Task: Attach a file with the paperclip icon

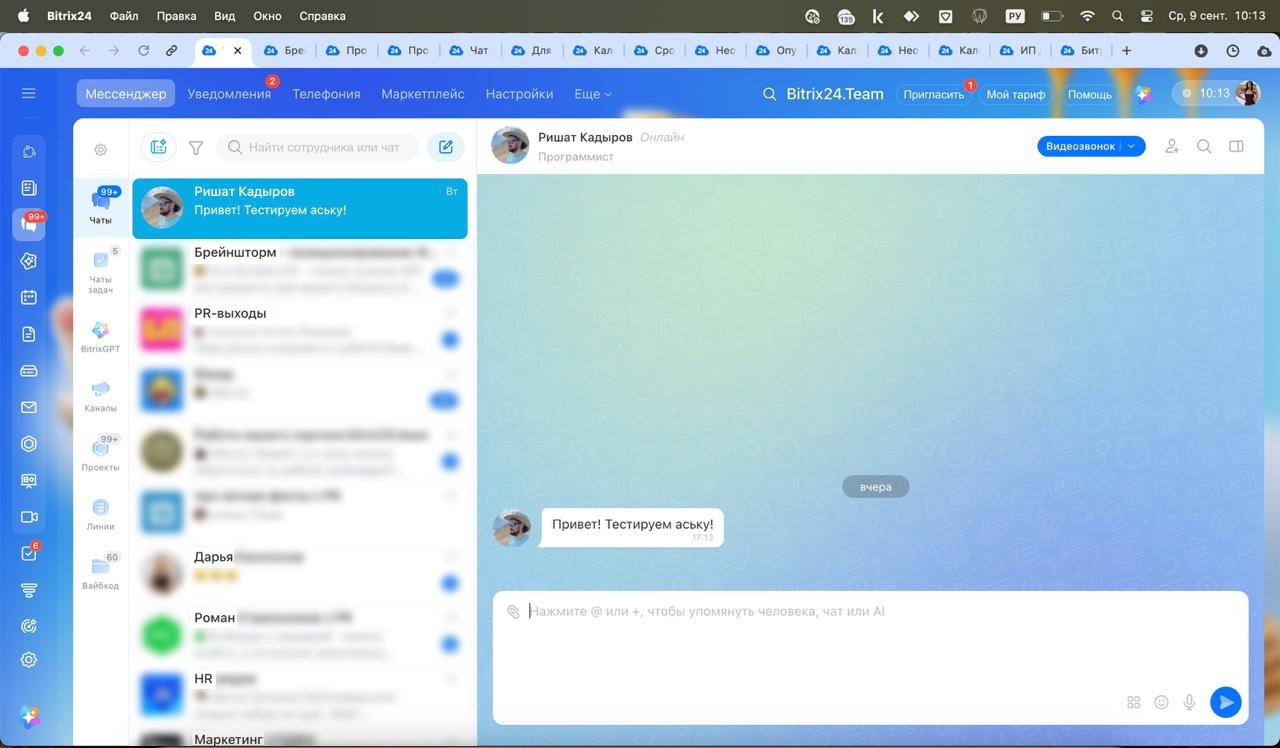Action: [513, 611]
